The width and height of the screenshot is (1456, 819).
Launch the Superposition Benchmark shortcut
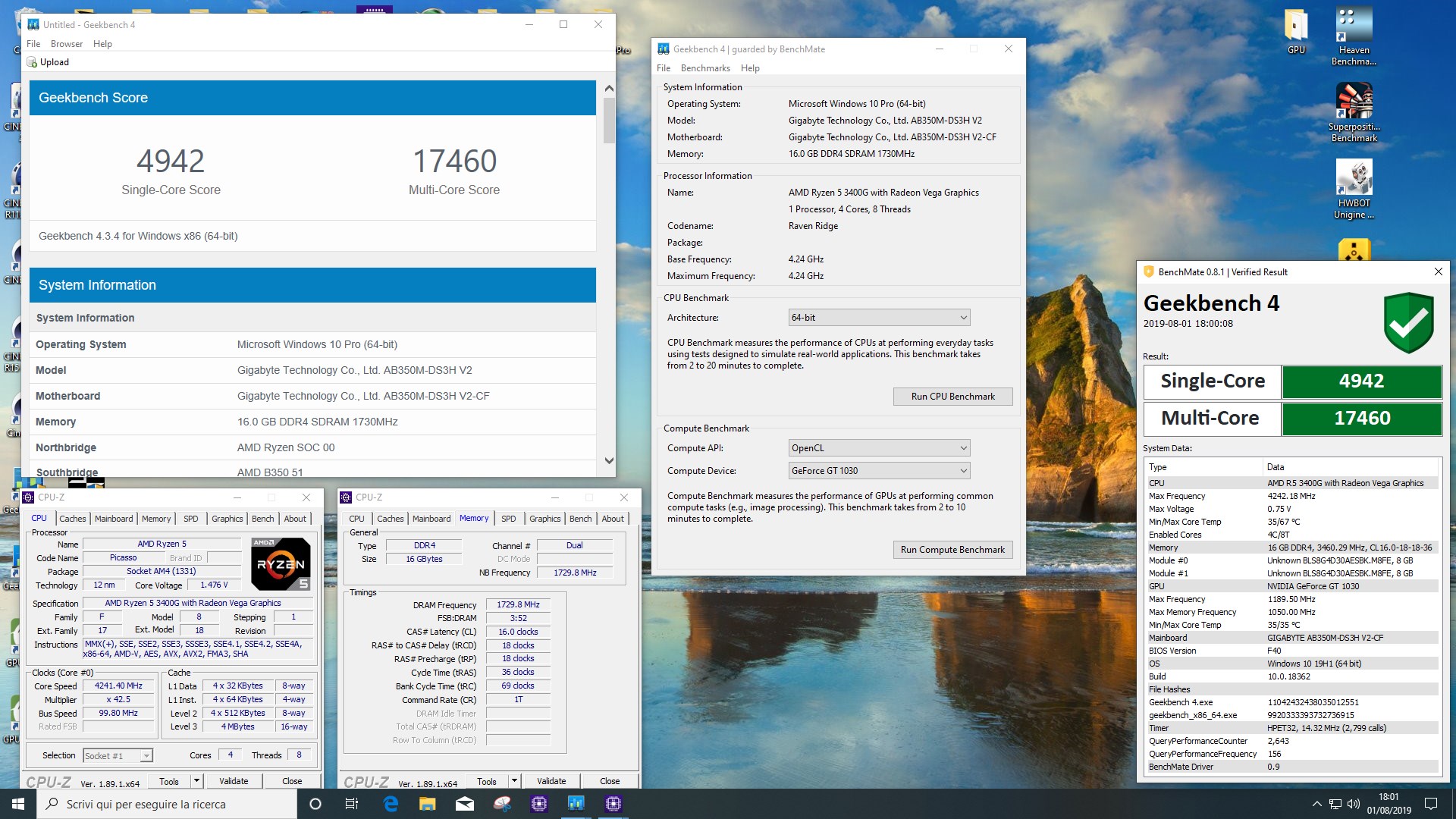[x=1354, y=112]
